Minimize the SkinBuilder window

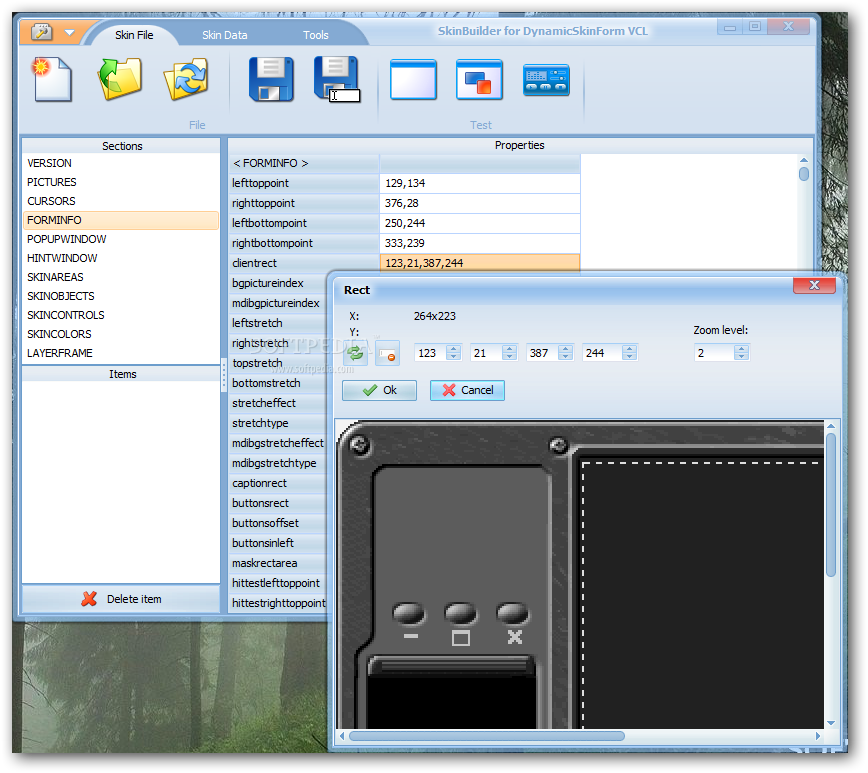(x=730, y=27)
